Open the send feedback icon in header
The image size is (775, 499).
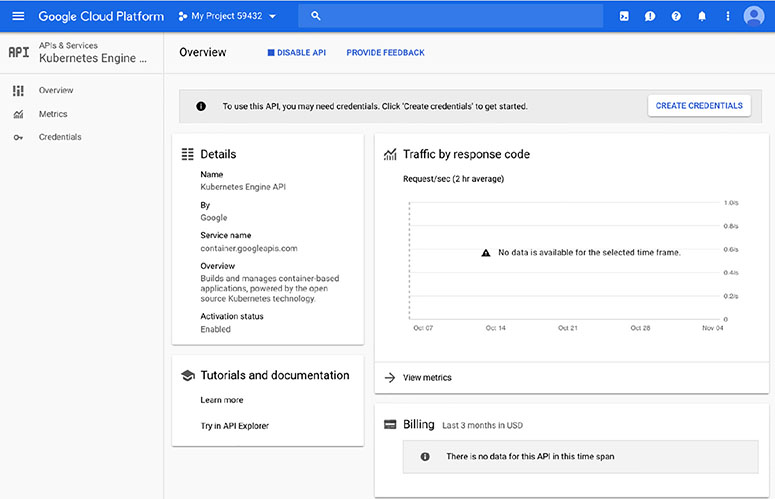[x=650, y=16]
